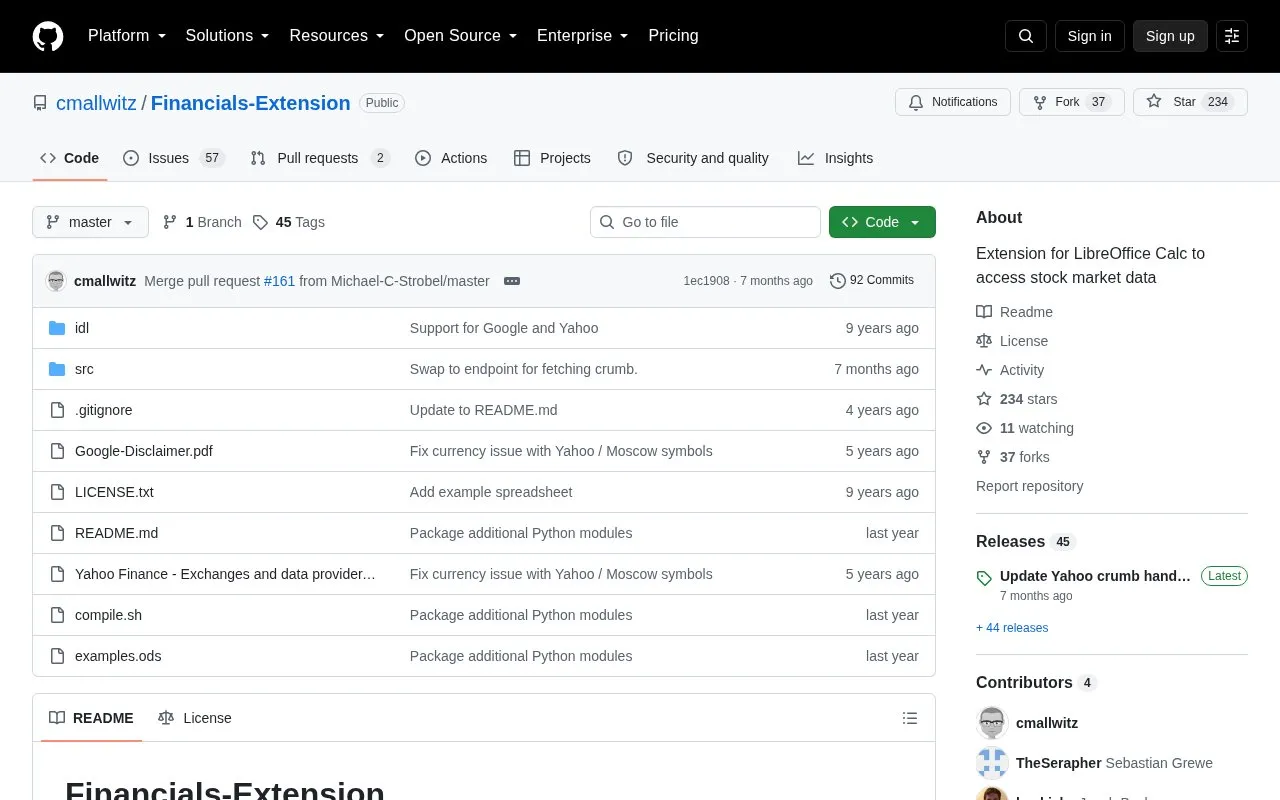Screen dimensions: 1280x800
Task: Switch to the Issues tab
Action: pyautogui.click(x=174, y=158)
